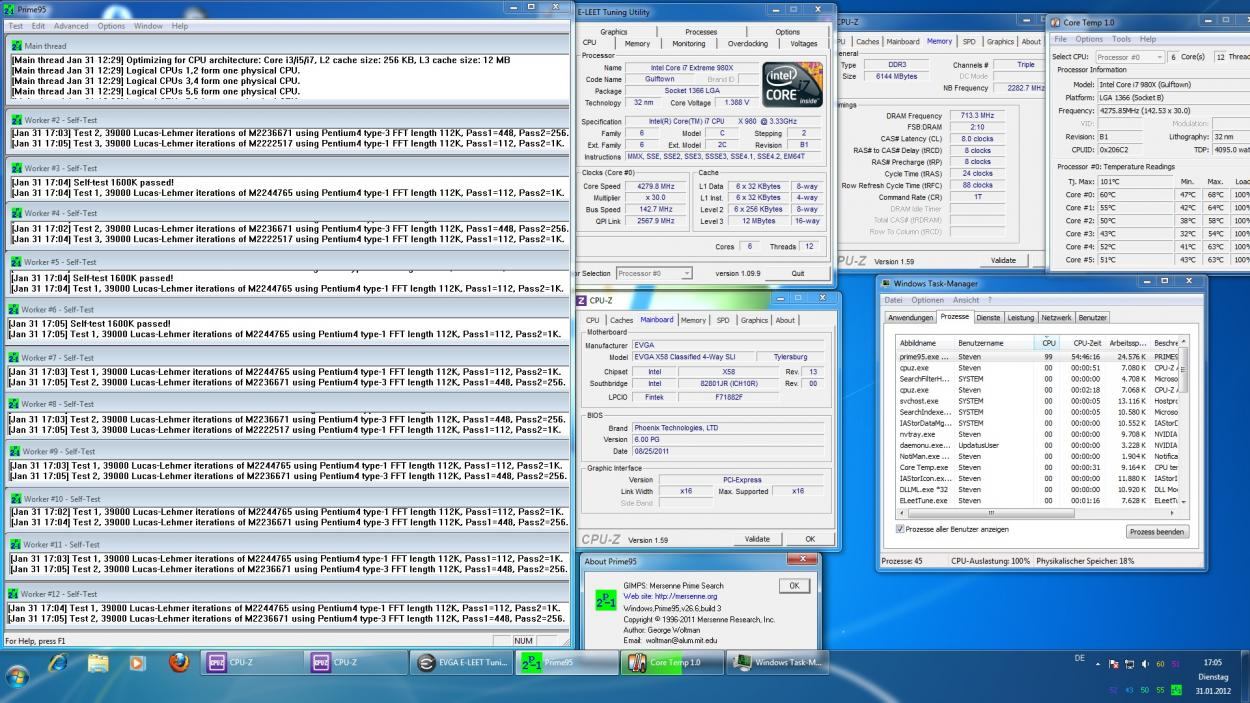
Task: Open Processor Selection dropdown in E-LEET
Action: pyautogui.click(x=654, y=273)
